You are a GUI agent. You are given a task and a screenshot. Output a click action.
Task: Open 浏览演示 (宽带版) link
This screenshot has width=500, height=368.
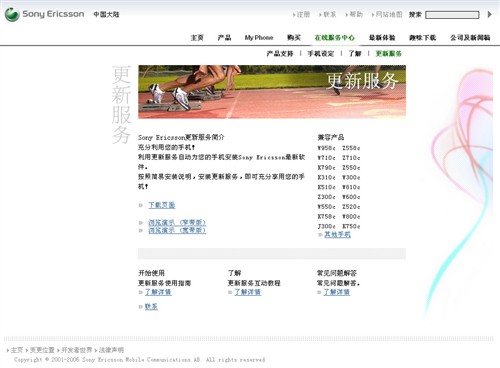(177, 230)
